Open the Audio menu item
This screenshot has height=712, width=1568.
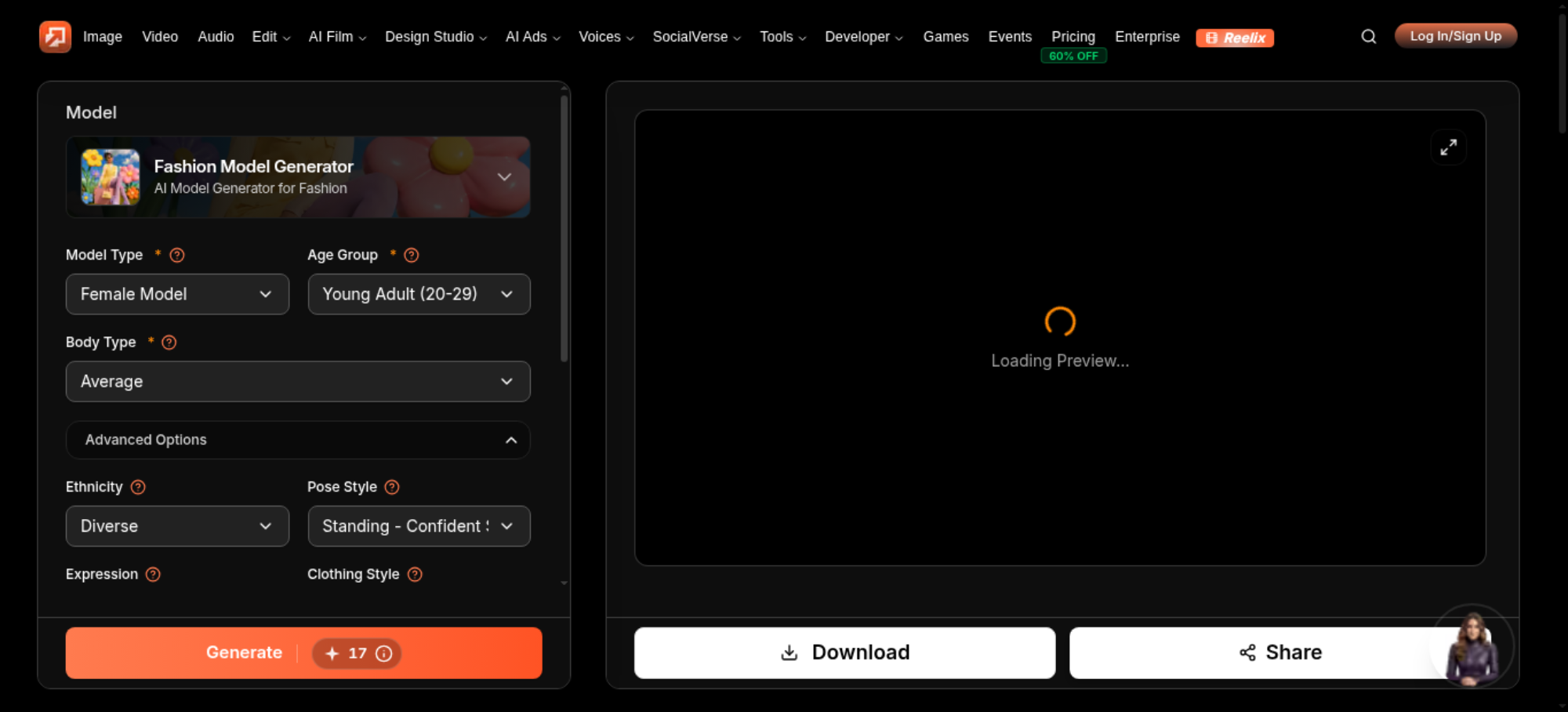point(216,37)
